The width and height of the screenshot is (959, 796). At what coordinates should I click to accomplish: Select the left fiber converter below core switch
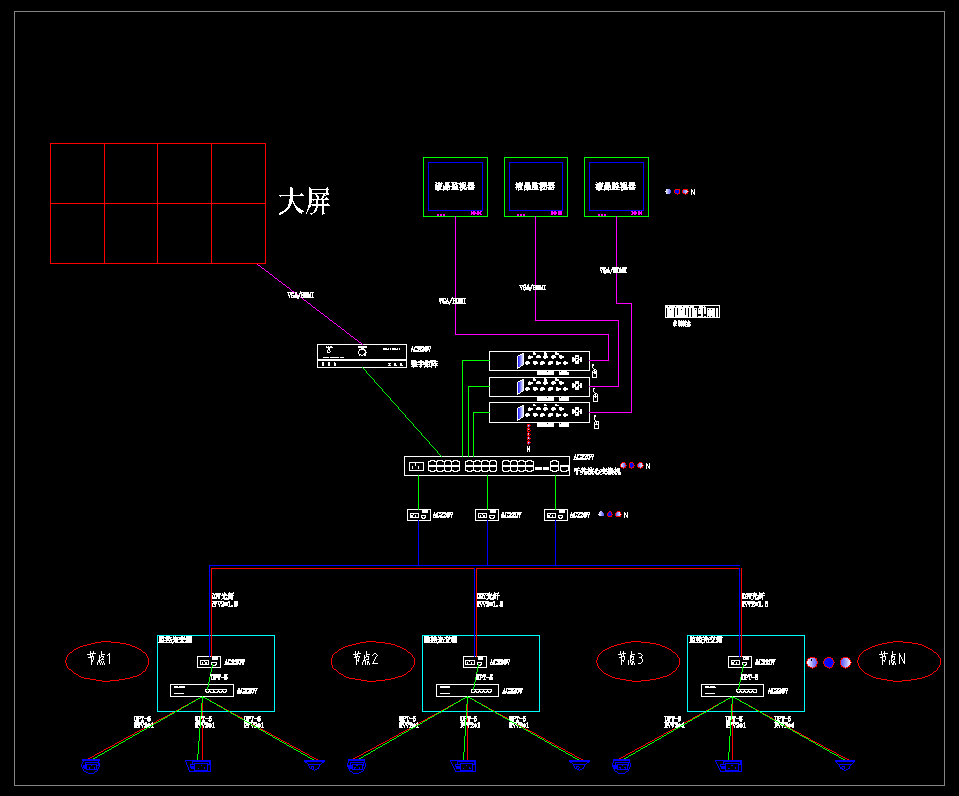[x=419, y=515]
